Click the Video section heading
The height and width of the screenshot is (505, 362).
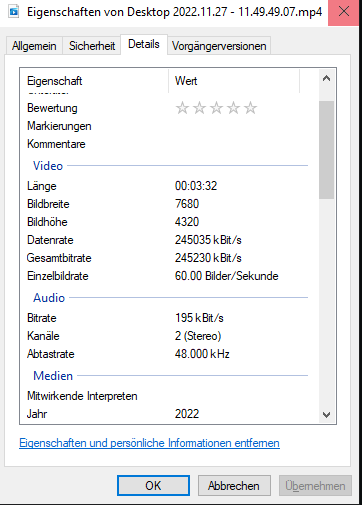tap(48, 166)
